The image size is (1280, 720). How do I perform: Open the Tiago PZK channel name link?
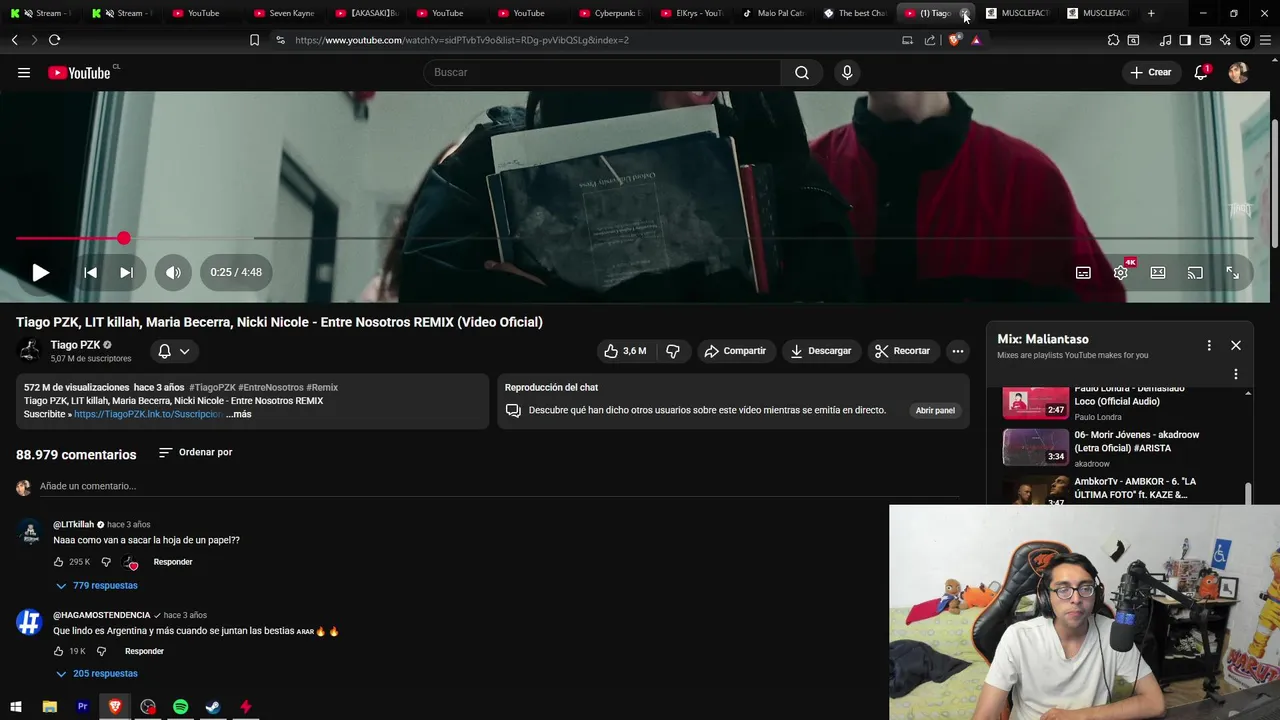[76, 345]
